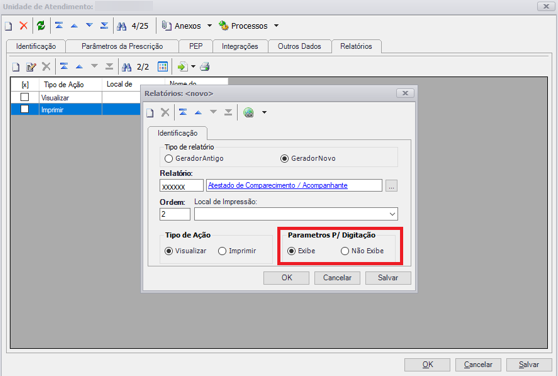Click gray delete X in grid toolbar
The width and height of the screenshot is (558, 376).
click(46, 67)
